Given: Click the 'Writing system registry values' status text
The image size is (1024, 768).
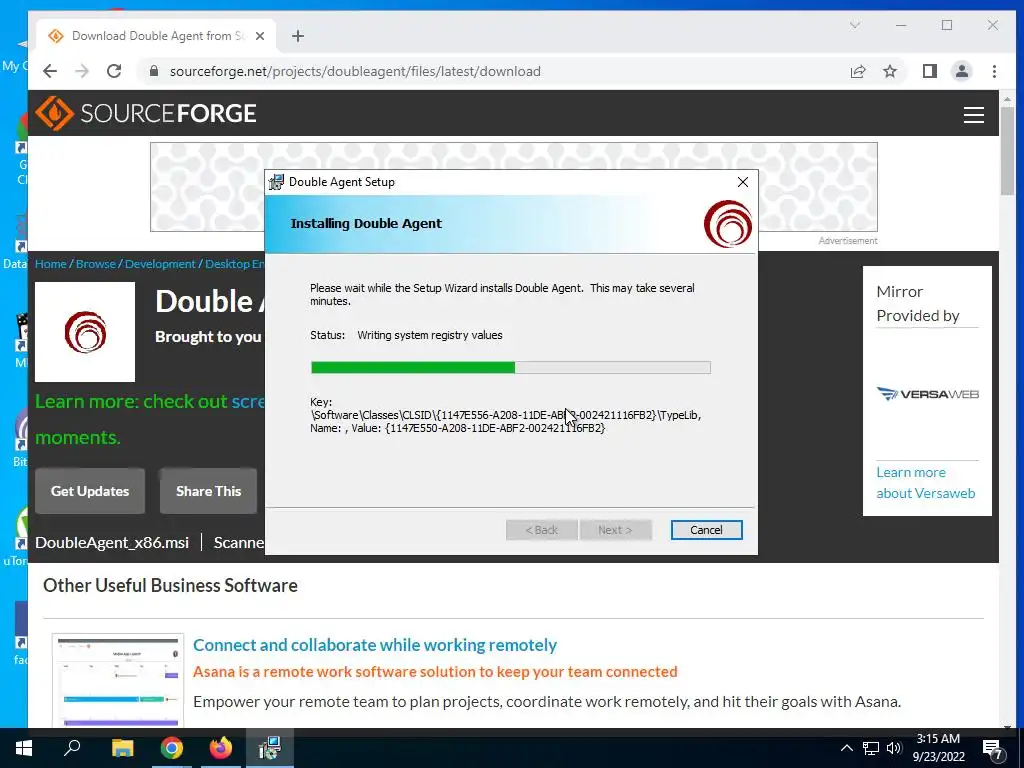Looking at the screenshot, I should (x=430, y=335).
